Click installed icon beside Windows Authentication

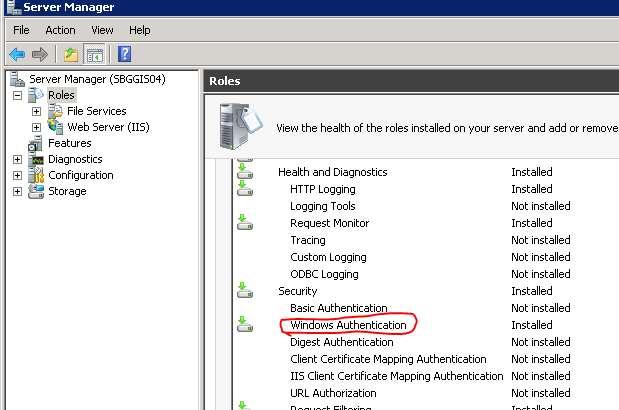pos(245,324)
